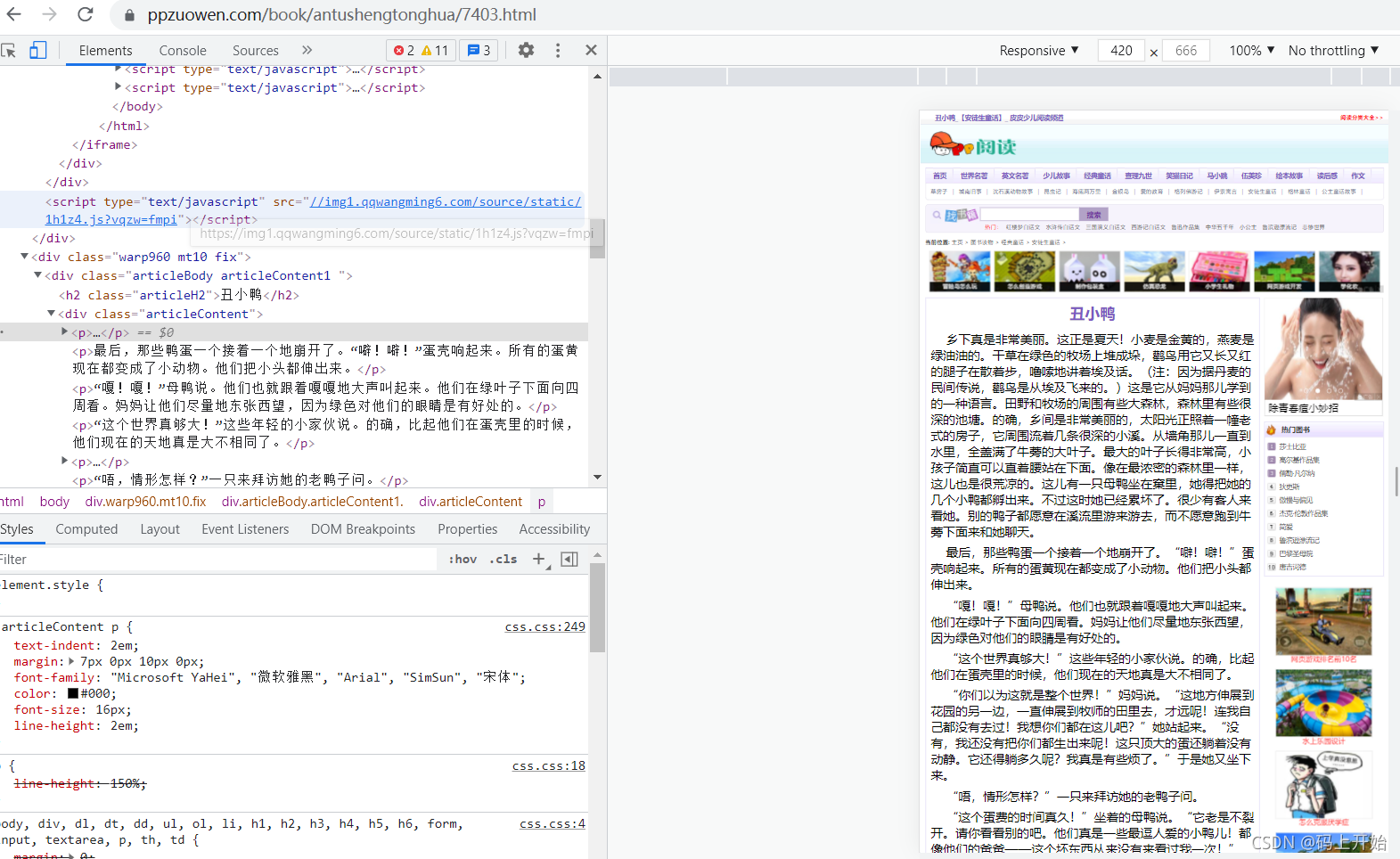Click the page search button 搜索
Screen dimensions: 1400x859
(x=1093, y=215)
